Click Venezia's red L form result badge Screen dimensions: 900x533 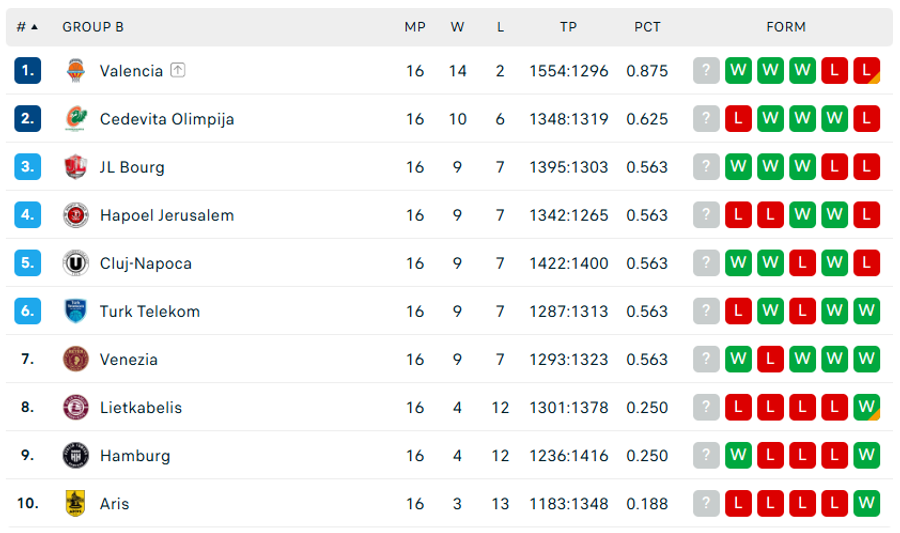(x=770, y=359)
